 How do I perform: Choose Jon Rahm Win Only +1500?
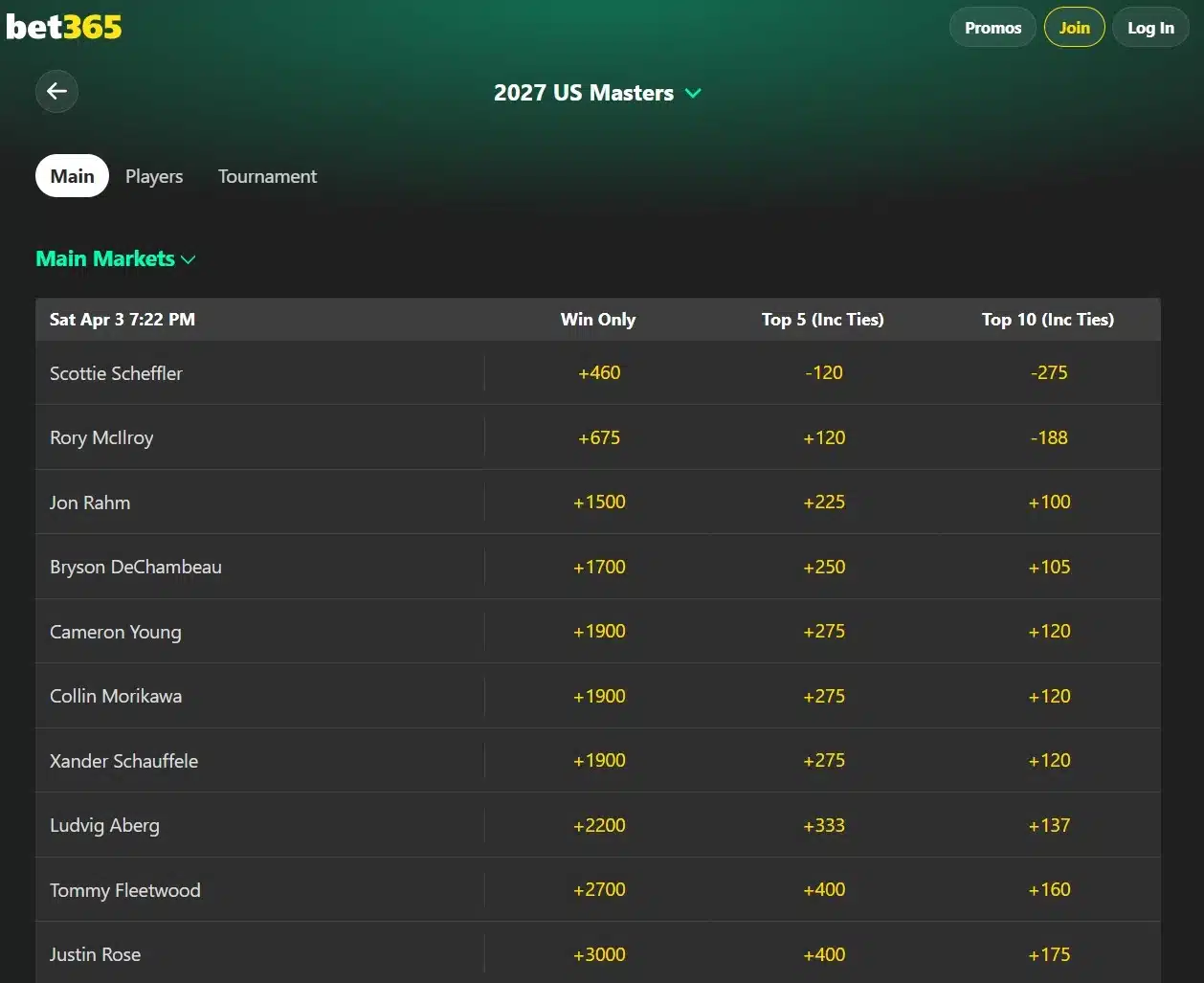(599, 502)
